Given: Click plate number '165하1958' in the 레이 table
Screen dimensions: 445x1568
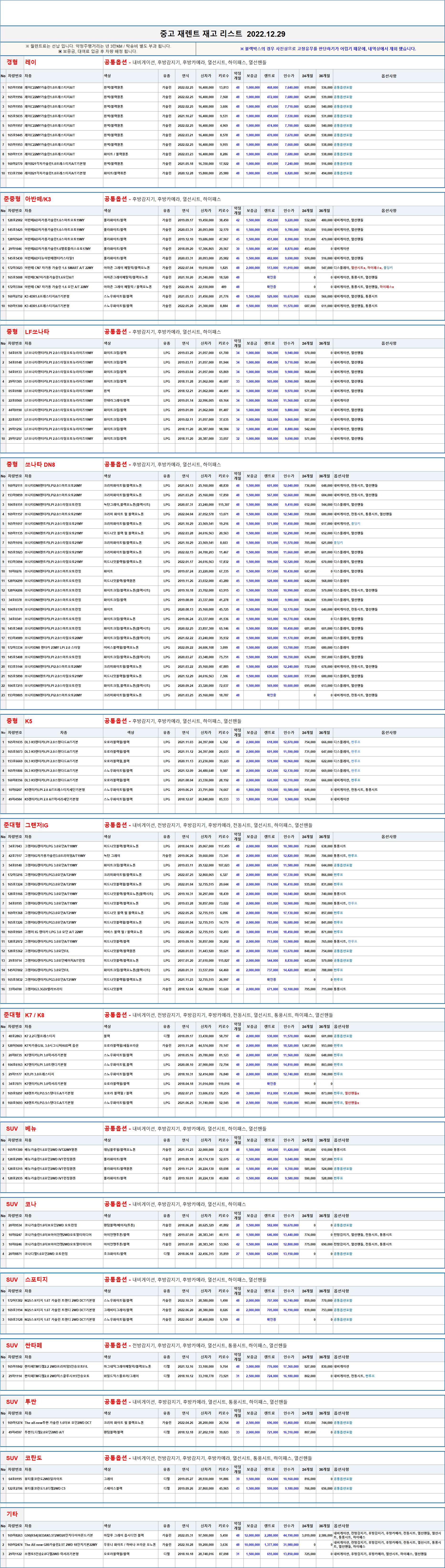Looking at the screenshot, I should point(15,88).
